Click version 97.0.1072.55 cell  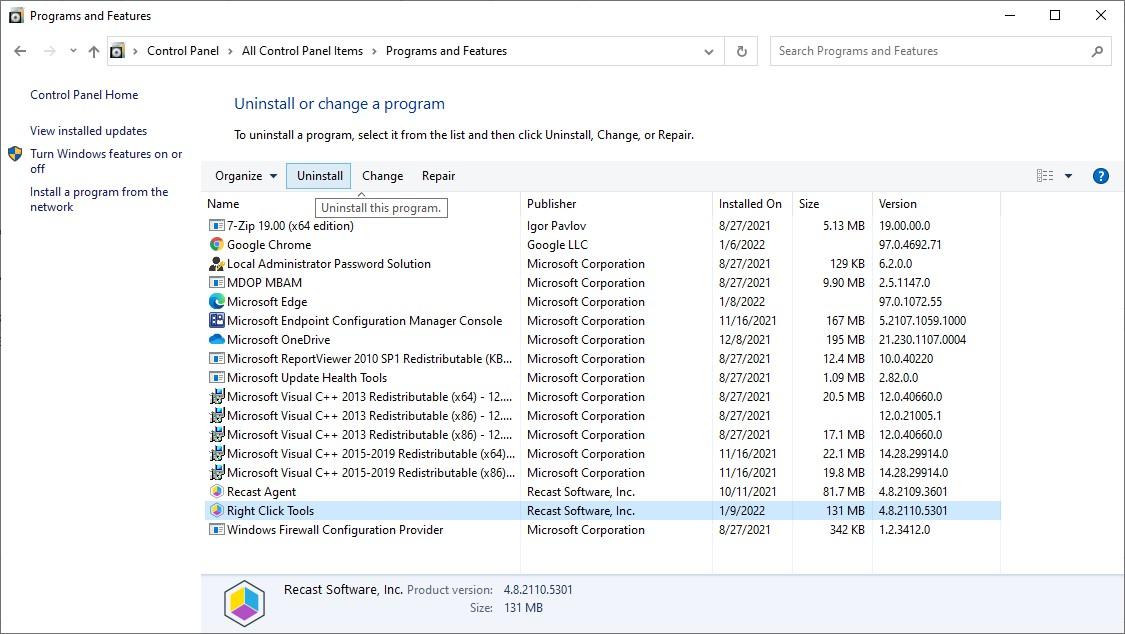click(910, 301)
